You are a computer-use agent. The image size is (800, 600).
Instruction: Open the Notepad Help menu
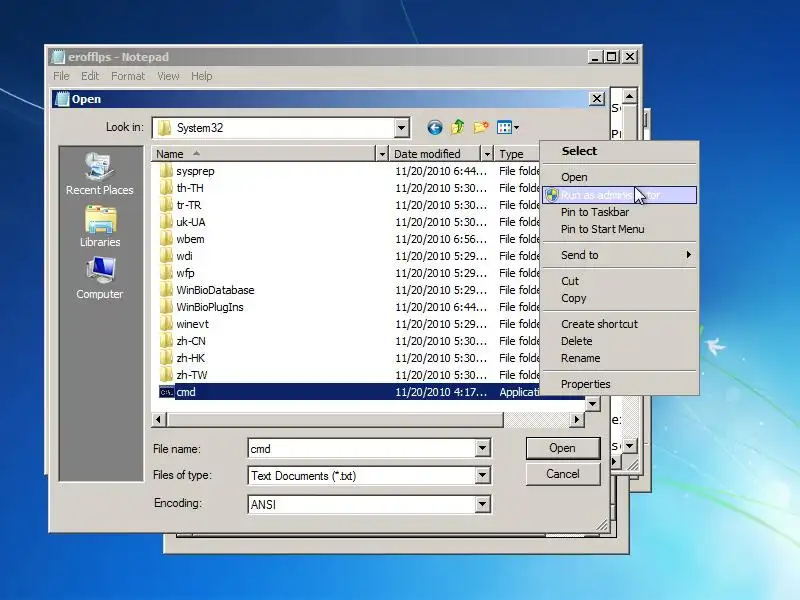coord(202,76)
